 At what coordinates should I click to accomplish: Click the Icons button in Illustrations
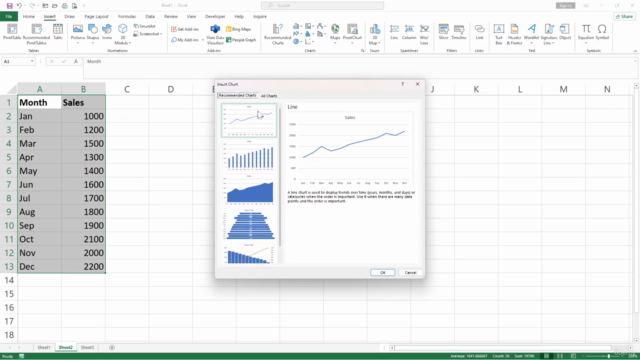point(107,32)
